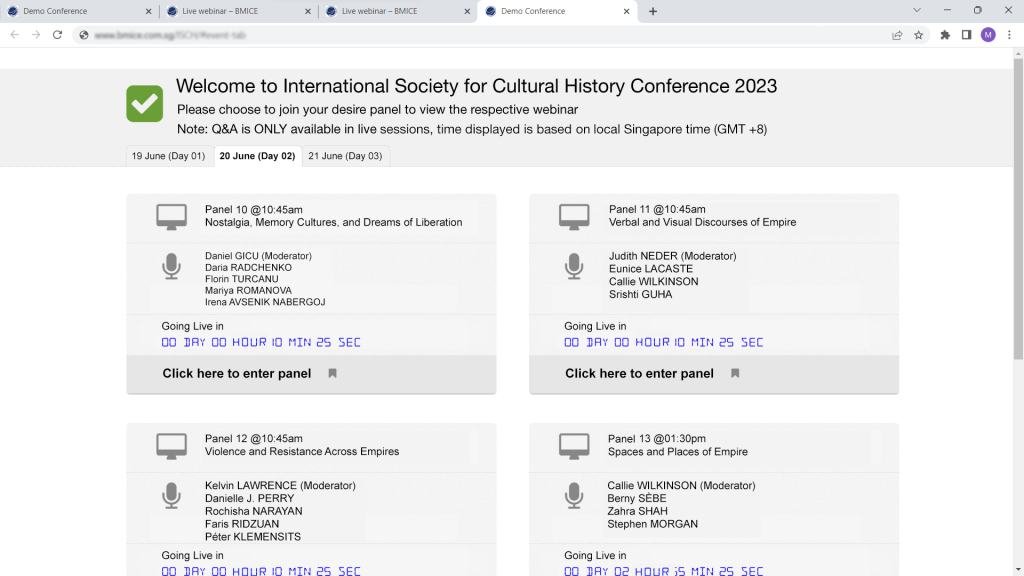Screen dimensions: 1024x576
Task: Click the conference welcome heading text
Action: click(x=477, y=86)
